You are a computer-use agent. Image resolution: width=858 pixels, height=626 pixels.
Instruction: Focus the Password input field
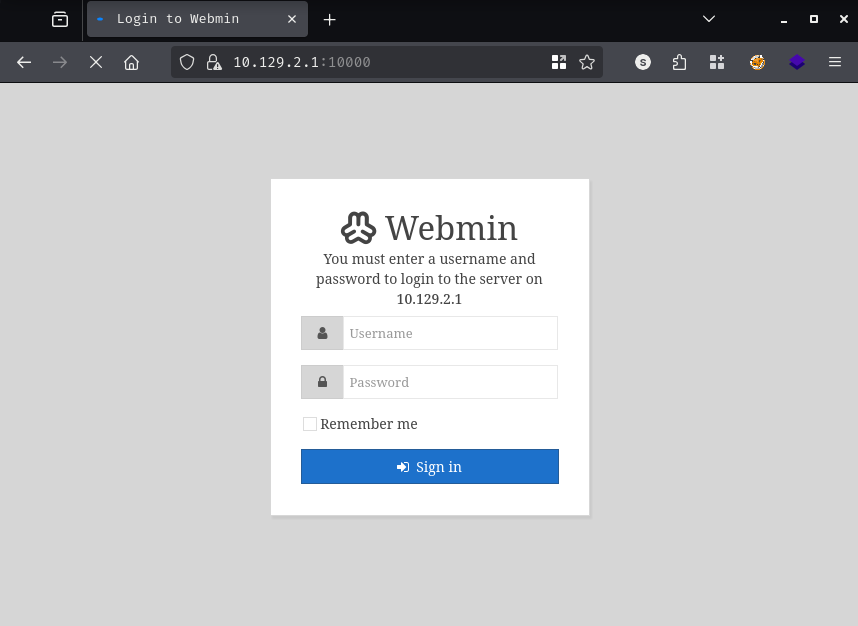pyautogui.click(x=449, y=382)
